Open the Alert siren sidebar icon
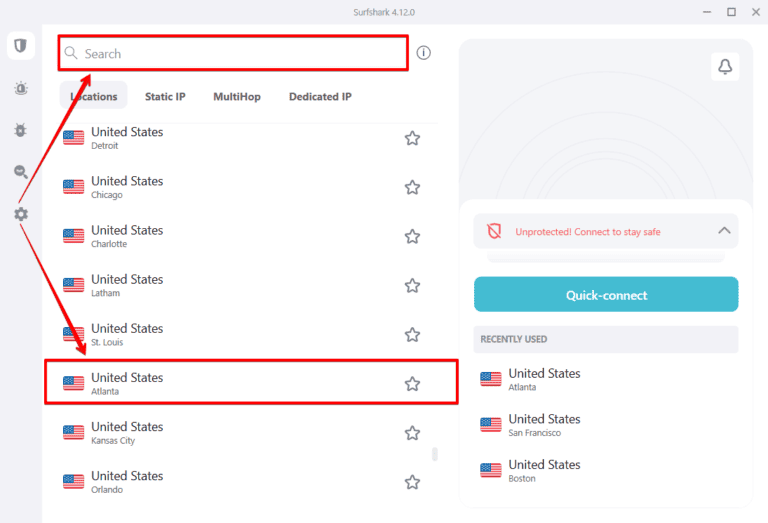768x523 pixels. [x=20, y=88]
